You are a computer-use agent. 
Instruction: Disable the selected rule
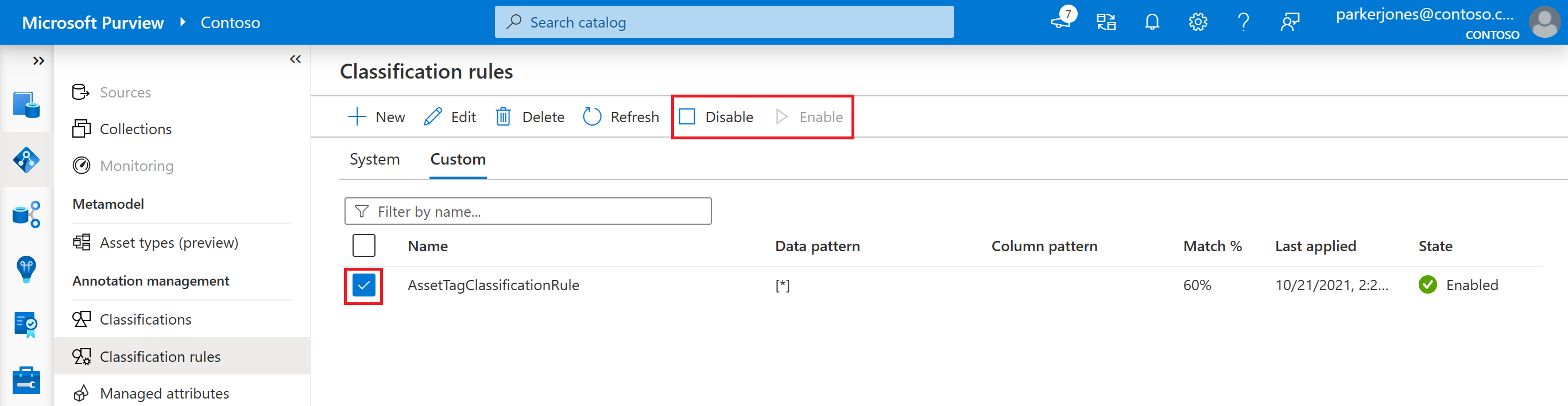pos(716,116)
